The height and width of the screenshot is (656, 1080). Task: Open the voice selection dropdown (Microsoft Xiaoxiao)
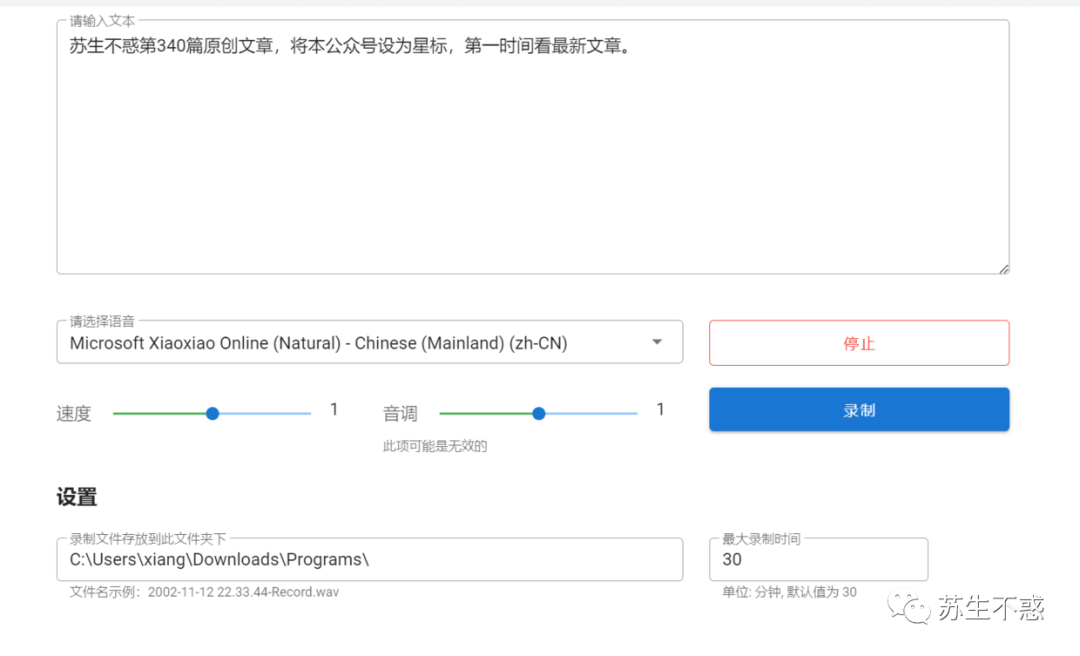click(x=369, y=342)
